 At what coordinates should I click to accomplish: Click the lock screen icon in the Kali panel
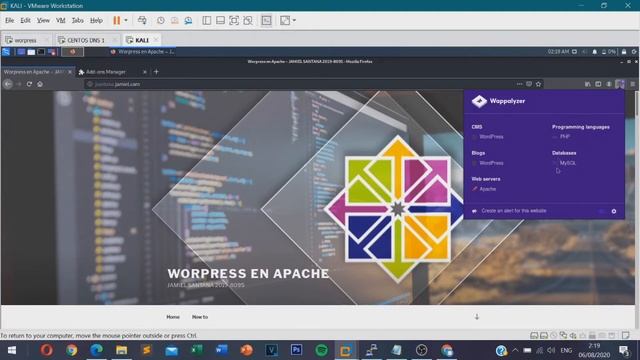coord(624,52)
